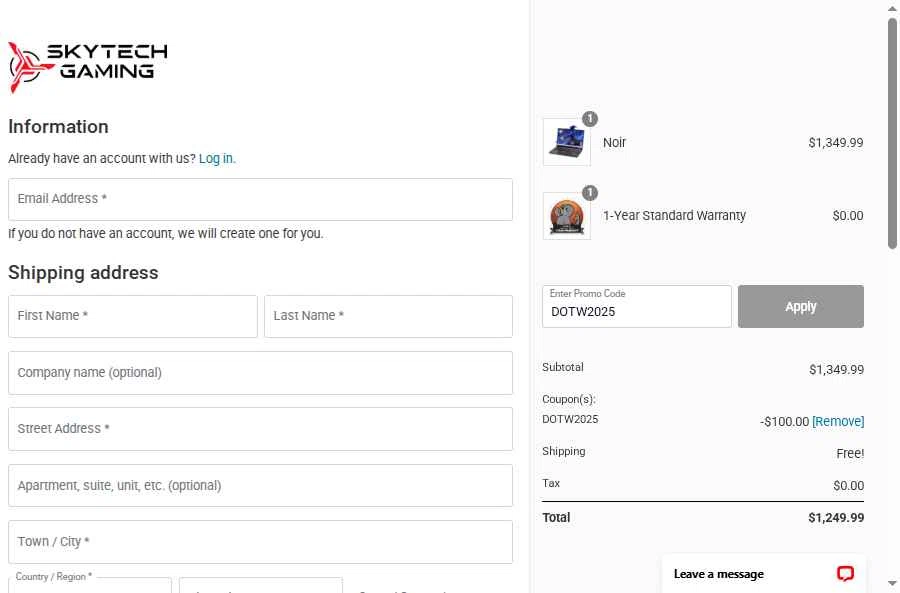This screenshot has width=900, height=593.
Task: Click the scroll down arrow of the scrollbar
Action: tap(893, 584)
